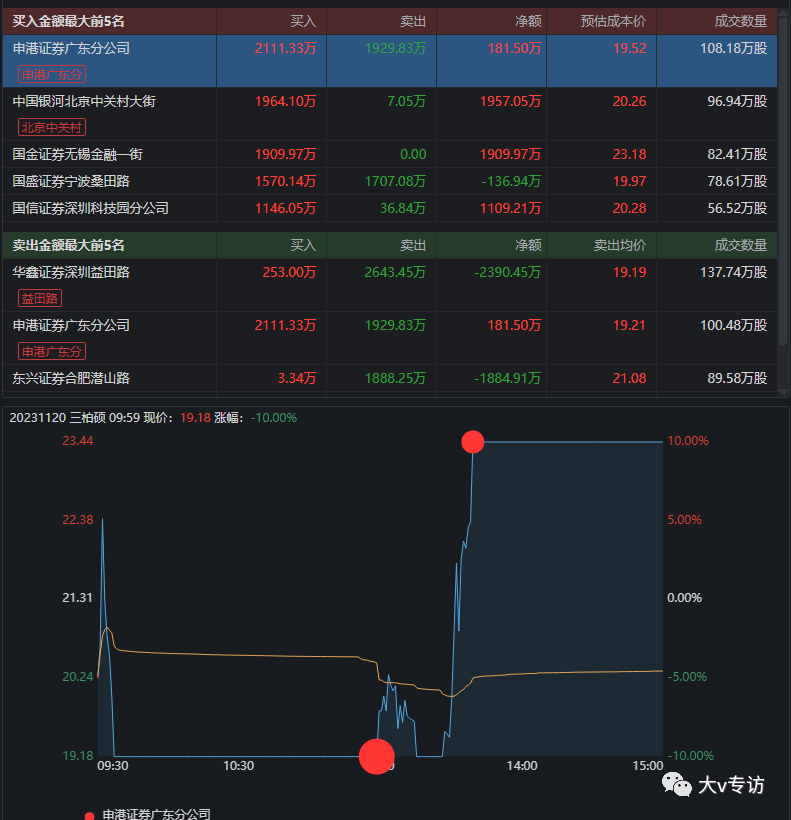Click the table's vertical scrollbar thumb
The image size is (791, 820).
(x=783, y=180)
